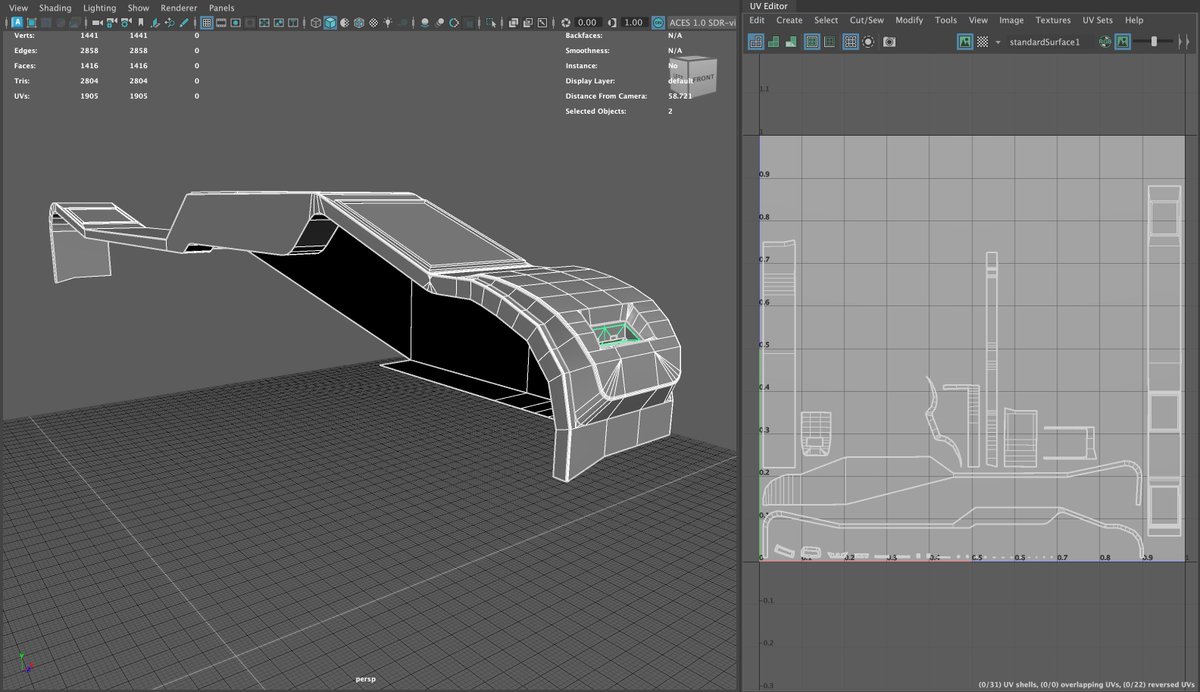Adjust the dim image slider
This screenshot has height=692, width=1200.
pyautogui.click(x=1154, y=42)
